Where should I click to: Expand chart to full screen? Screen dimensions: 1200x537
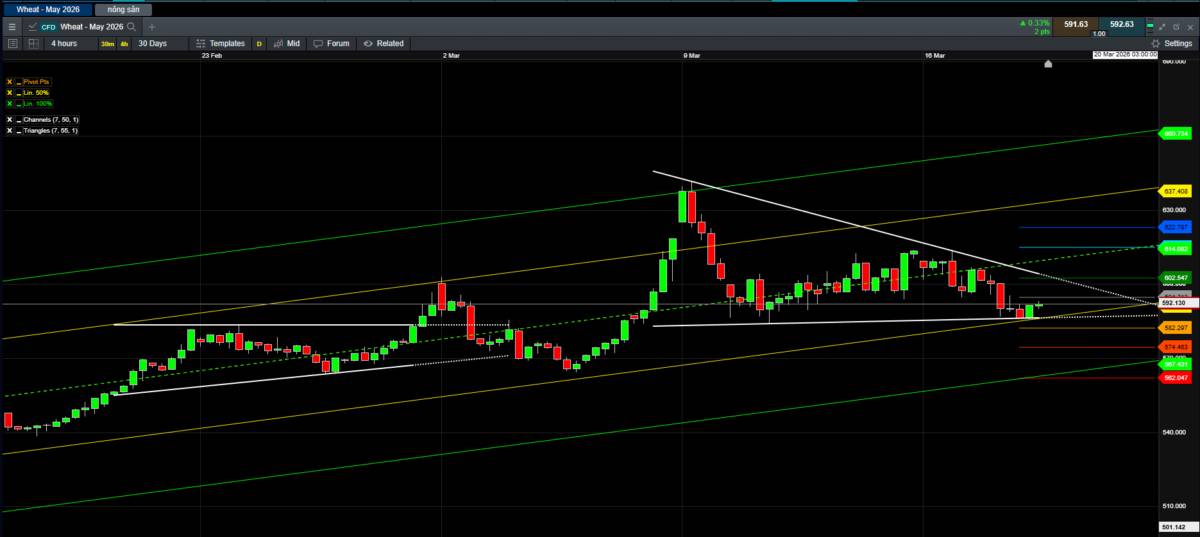click(x=1162, y=27)
